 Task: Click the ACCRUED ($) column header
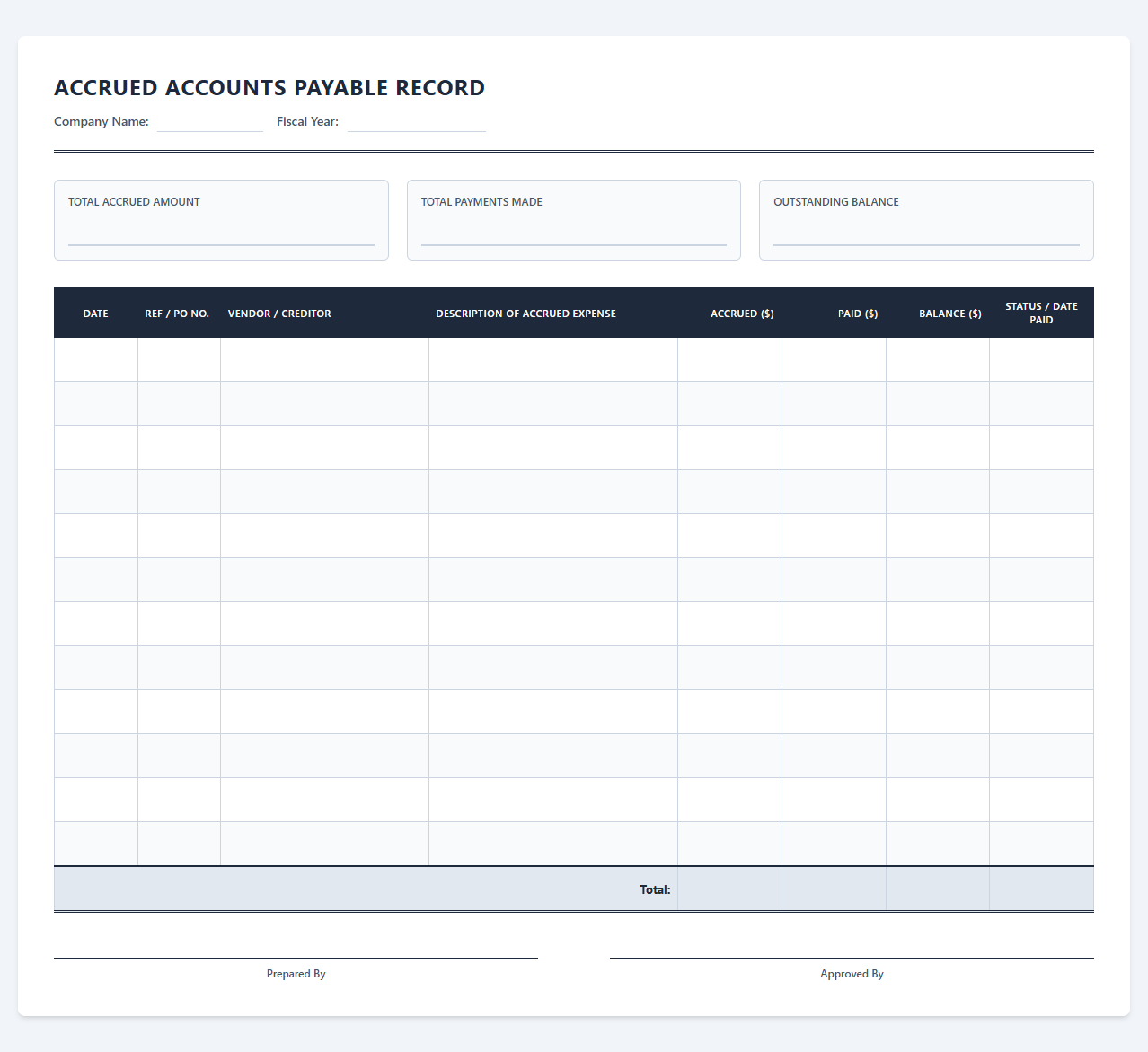[729, 314]
